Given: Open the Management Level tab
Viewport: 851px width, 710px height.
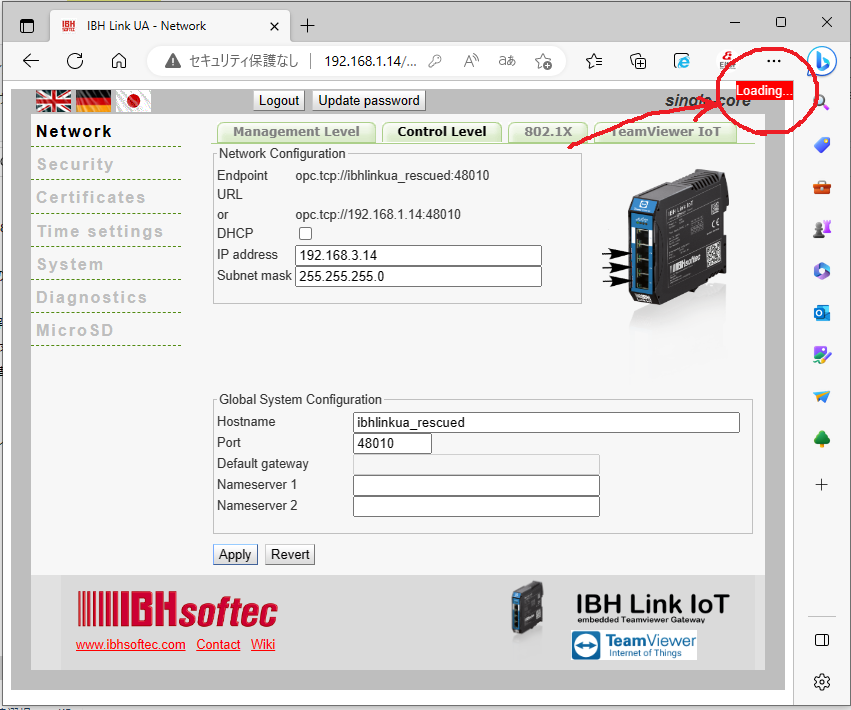Looking at the screenshot, I should [296, 132].
